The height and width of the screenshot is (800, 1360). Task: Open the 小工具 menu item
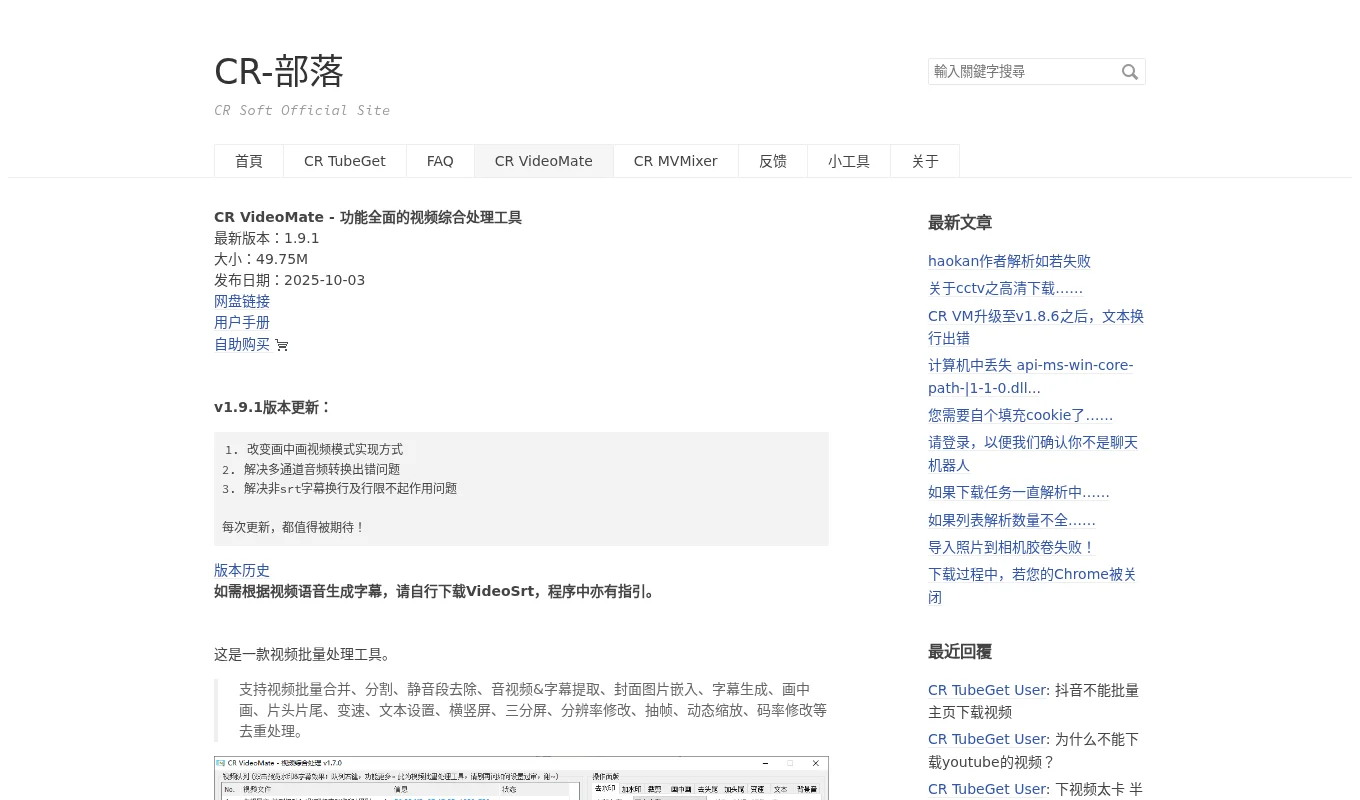point(848,161)
